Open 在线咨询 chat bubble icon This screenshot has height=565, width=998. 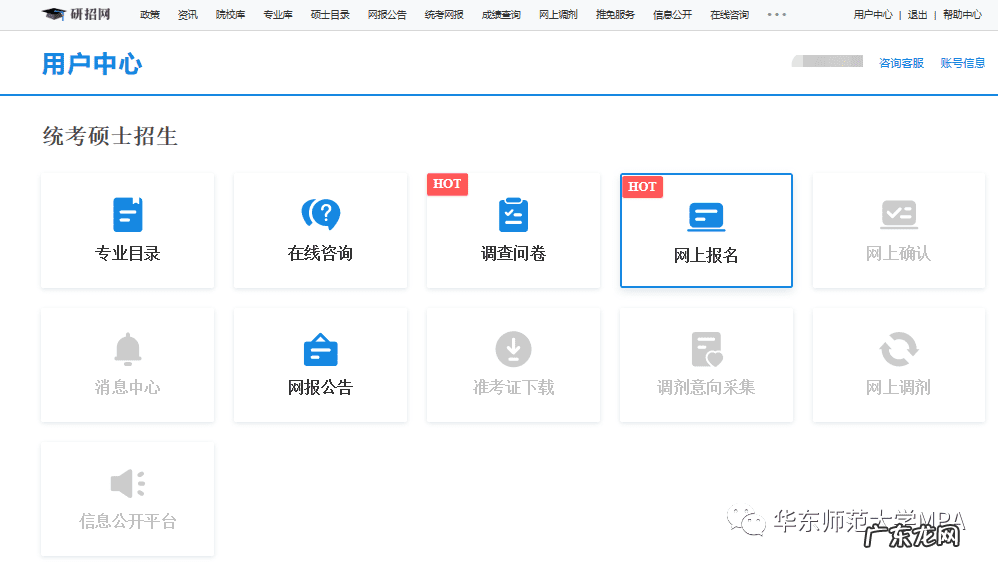[x=321, y=215]
